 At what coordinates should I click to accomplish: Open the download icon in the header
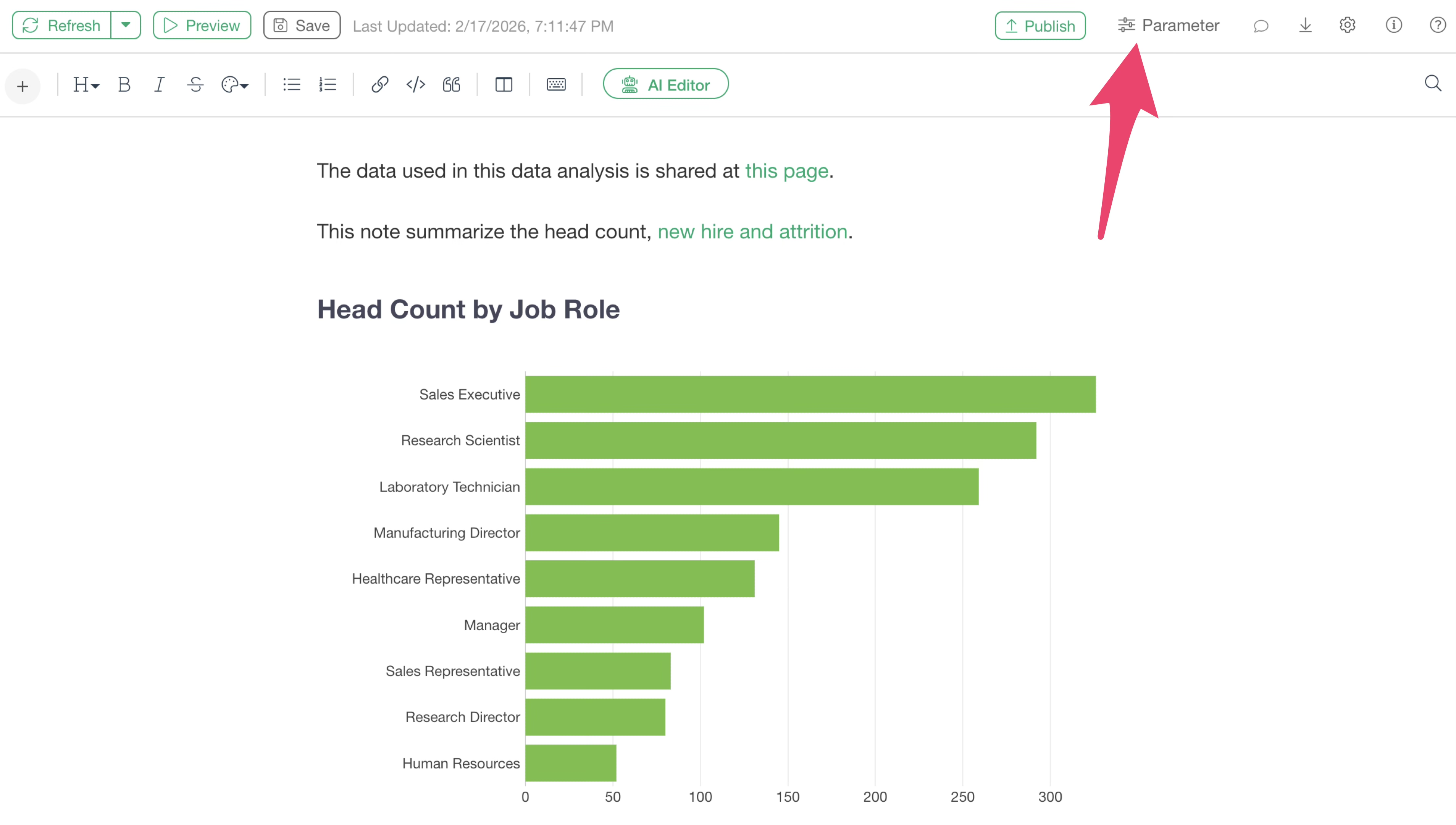click(1305, 26)
